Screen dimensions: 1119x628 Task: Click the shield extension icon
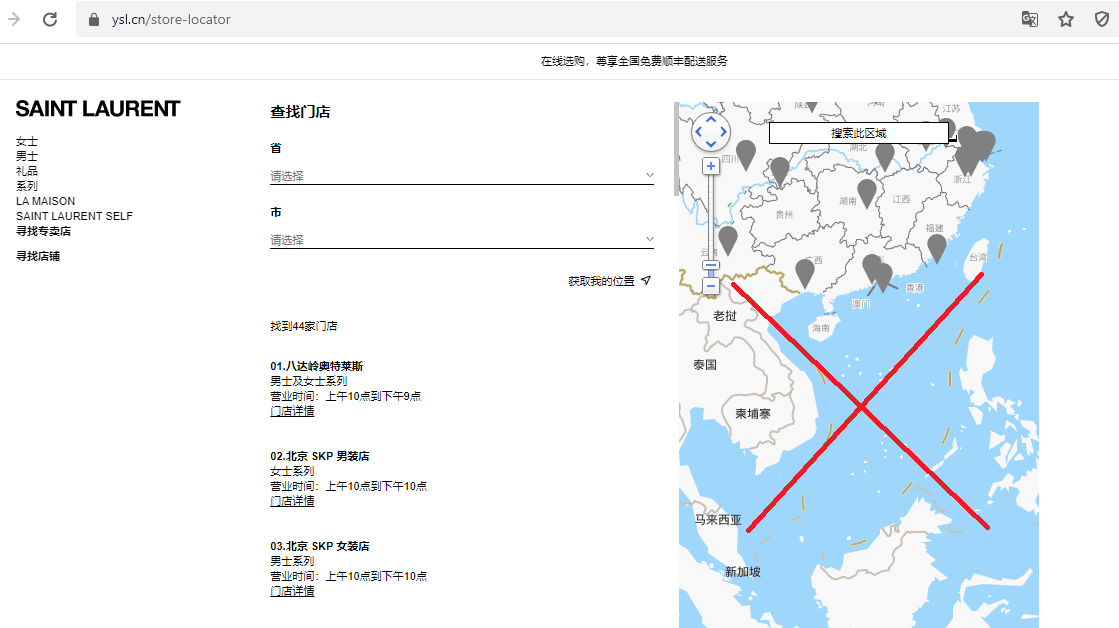pos(1102,19)
